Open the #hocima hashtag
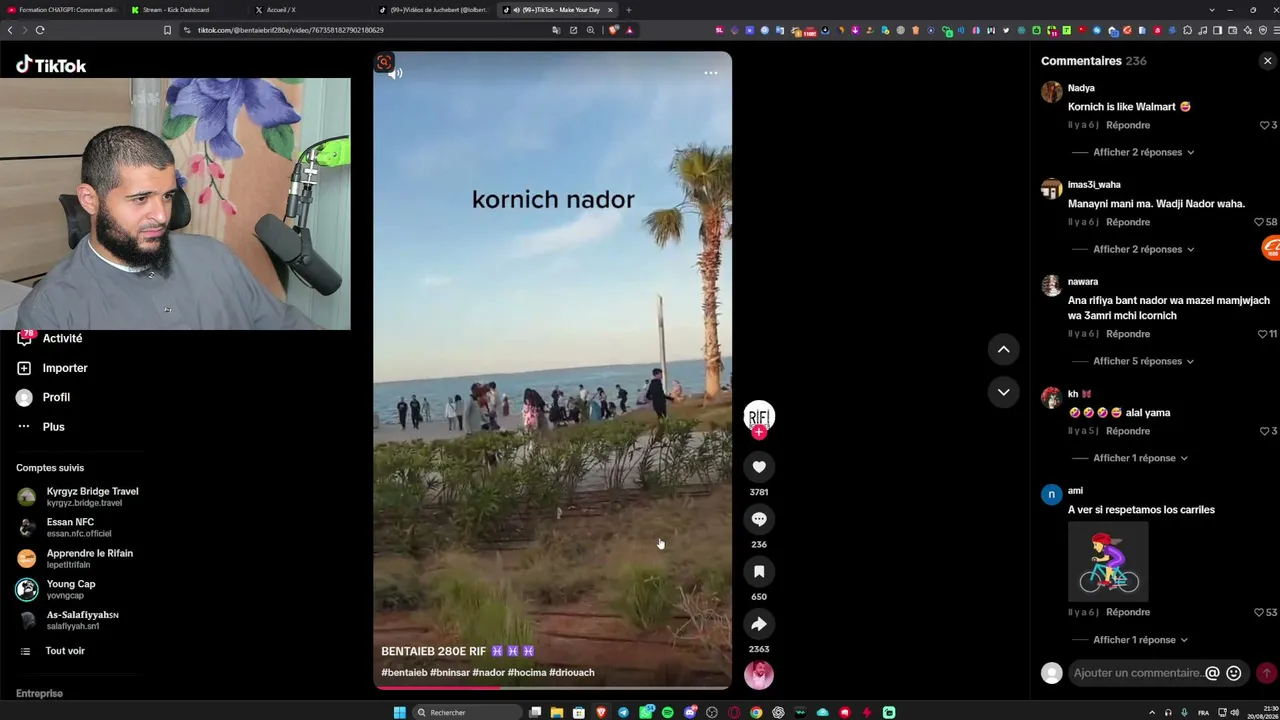The height and width of the screenshot is (720, 1280). coord(527,673)
